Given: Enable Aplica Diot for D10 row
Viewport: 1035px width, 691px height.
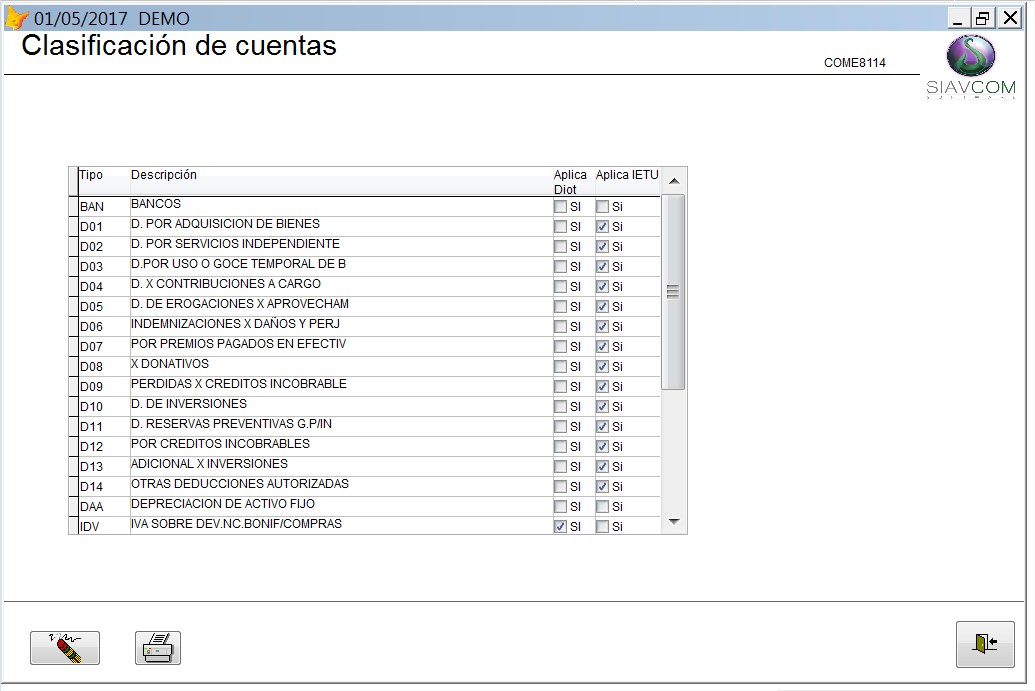Looking at the screenshot, I should [560, 407].
